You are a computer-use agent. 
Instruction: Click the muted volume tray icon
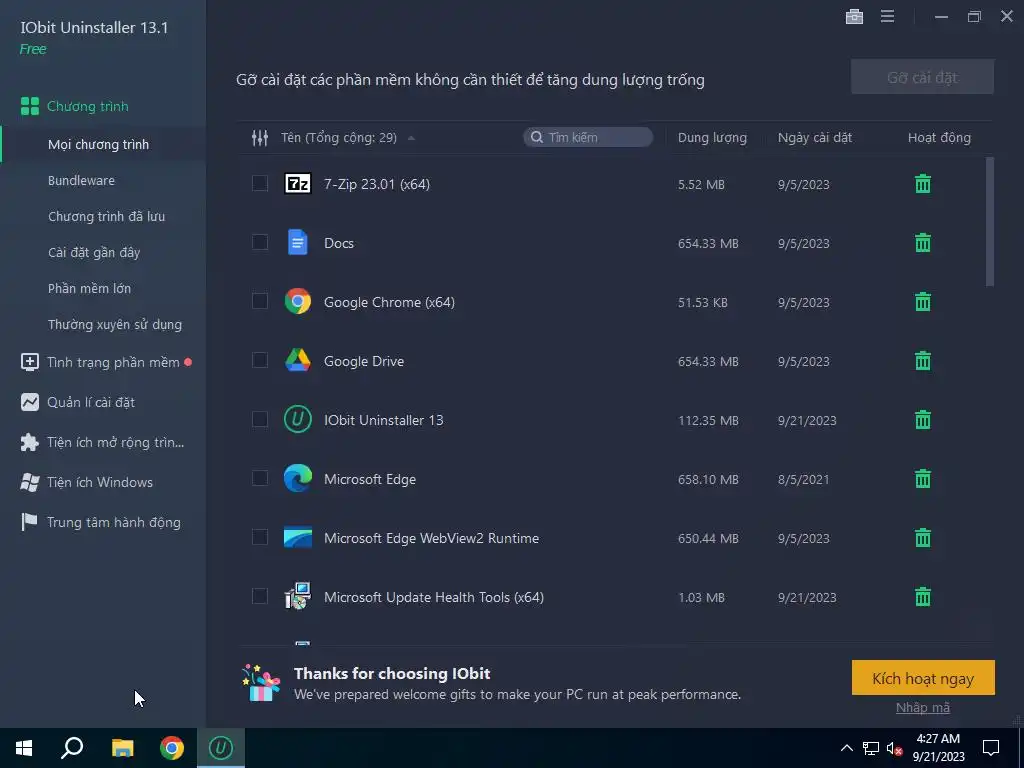tap(894, 748)
